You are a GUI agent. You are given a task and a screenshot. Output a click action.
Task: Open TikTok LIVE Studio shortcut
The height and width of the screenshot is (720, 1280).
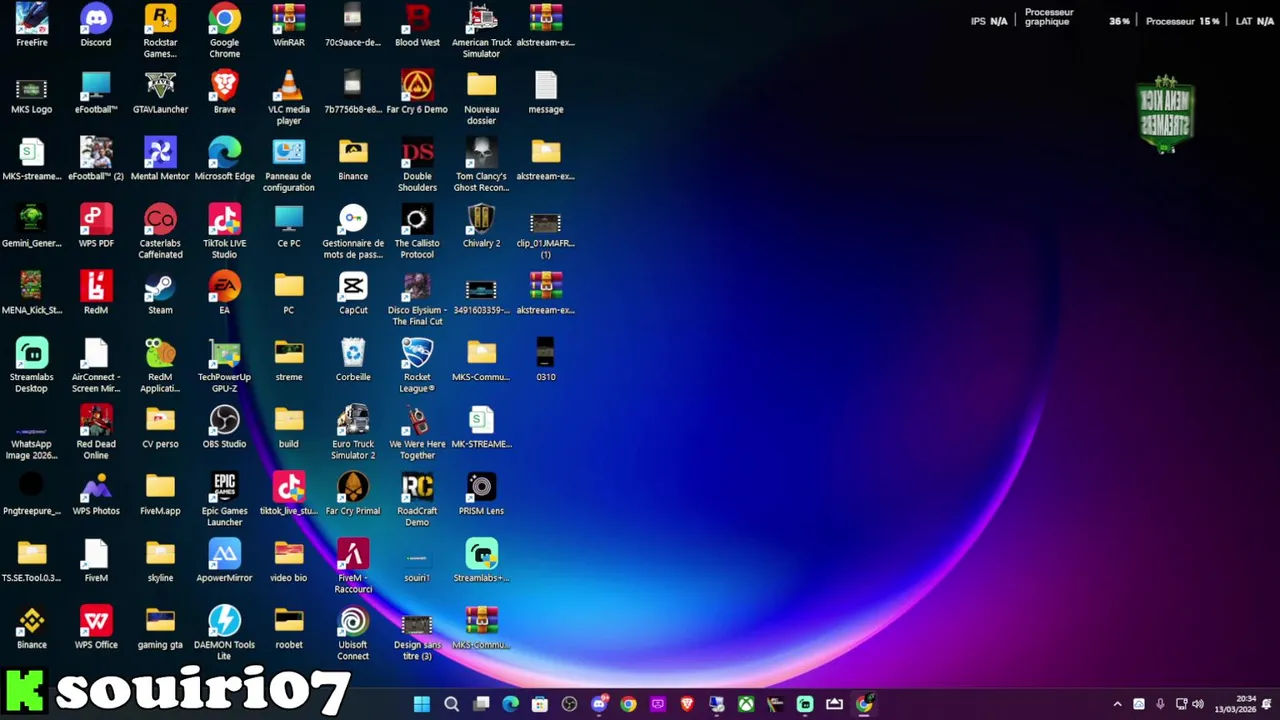224,232
